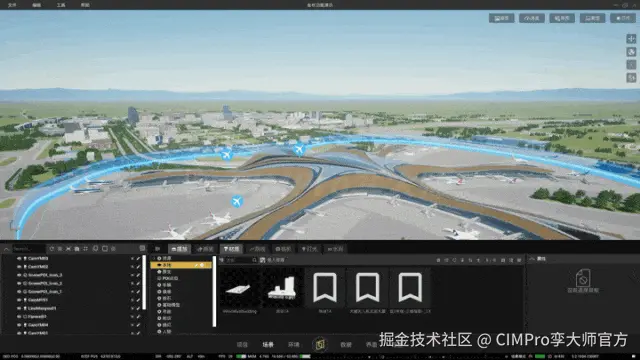640x360 pixels.
Task: Click the cross-shaped move icon on the viewport right edge
Action: tap(631, 39)
